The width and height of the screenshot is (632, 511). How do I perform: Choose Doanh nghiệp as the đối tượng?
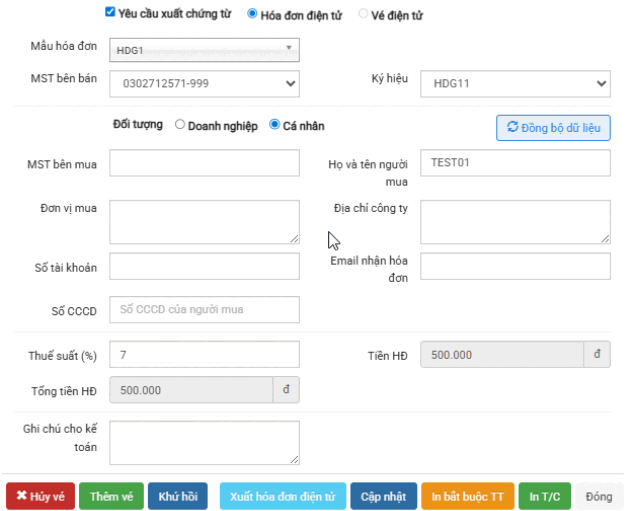(x=180, y=126)
